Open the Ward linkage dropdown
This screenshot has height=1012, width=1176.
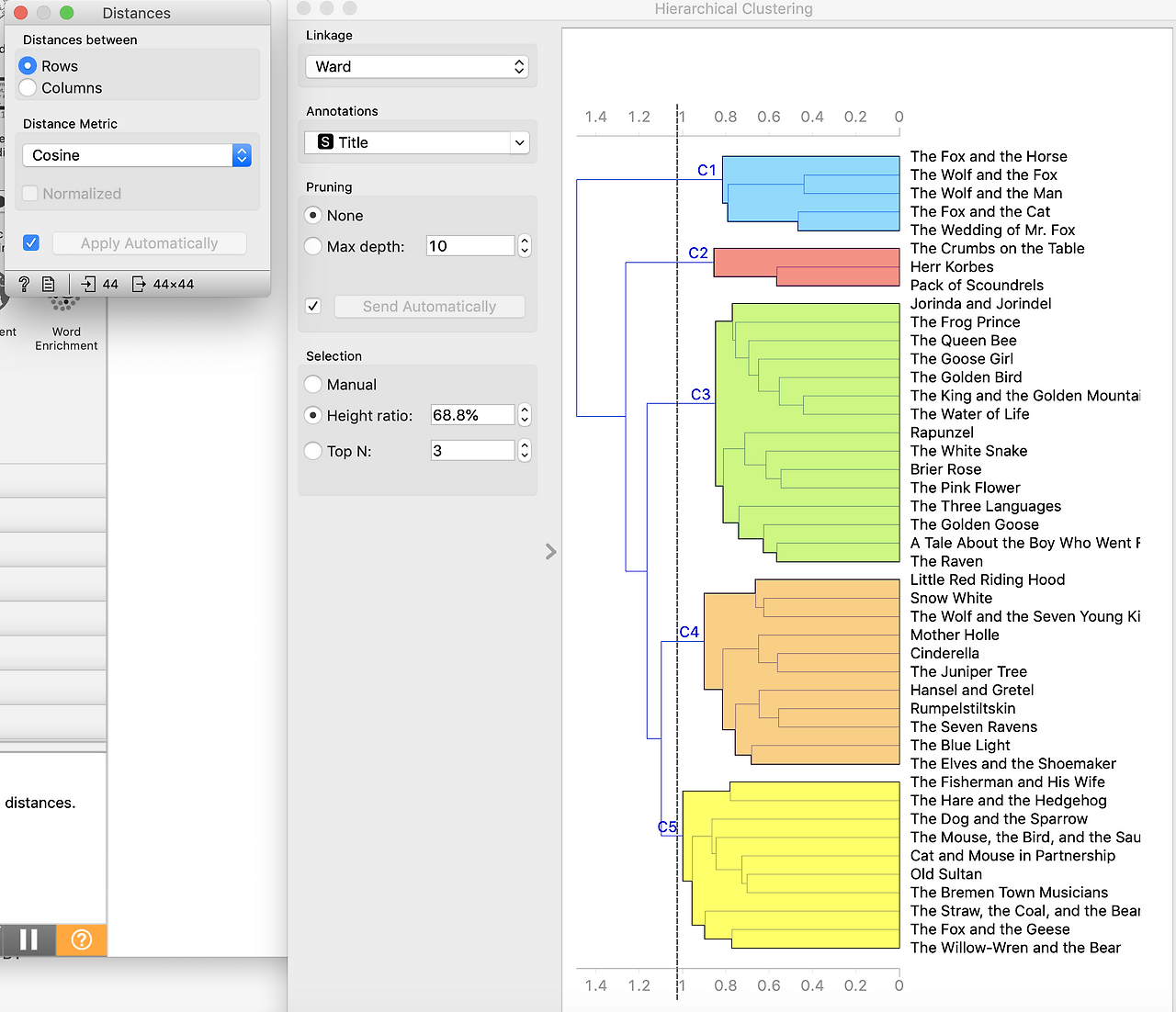417,66
